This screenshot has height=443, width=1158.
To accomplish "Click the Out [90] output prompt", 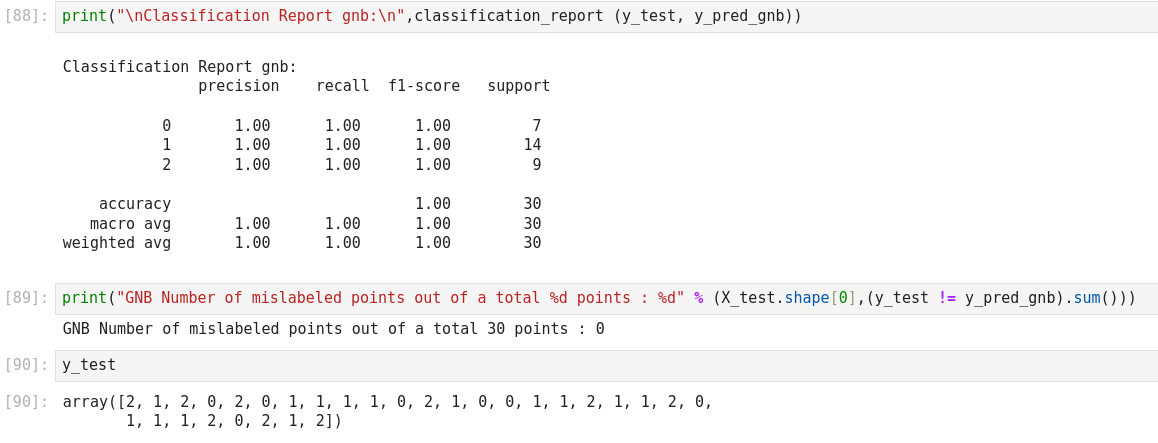I will pos(26,402).
